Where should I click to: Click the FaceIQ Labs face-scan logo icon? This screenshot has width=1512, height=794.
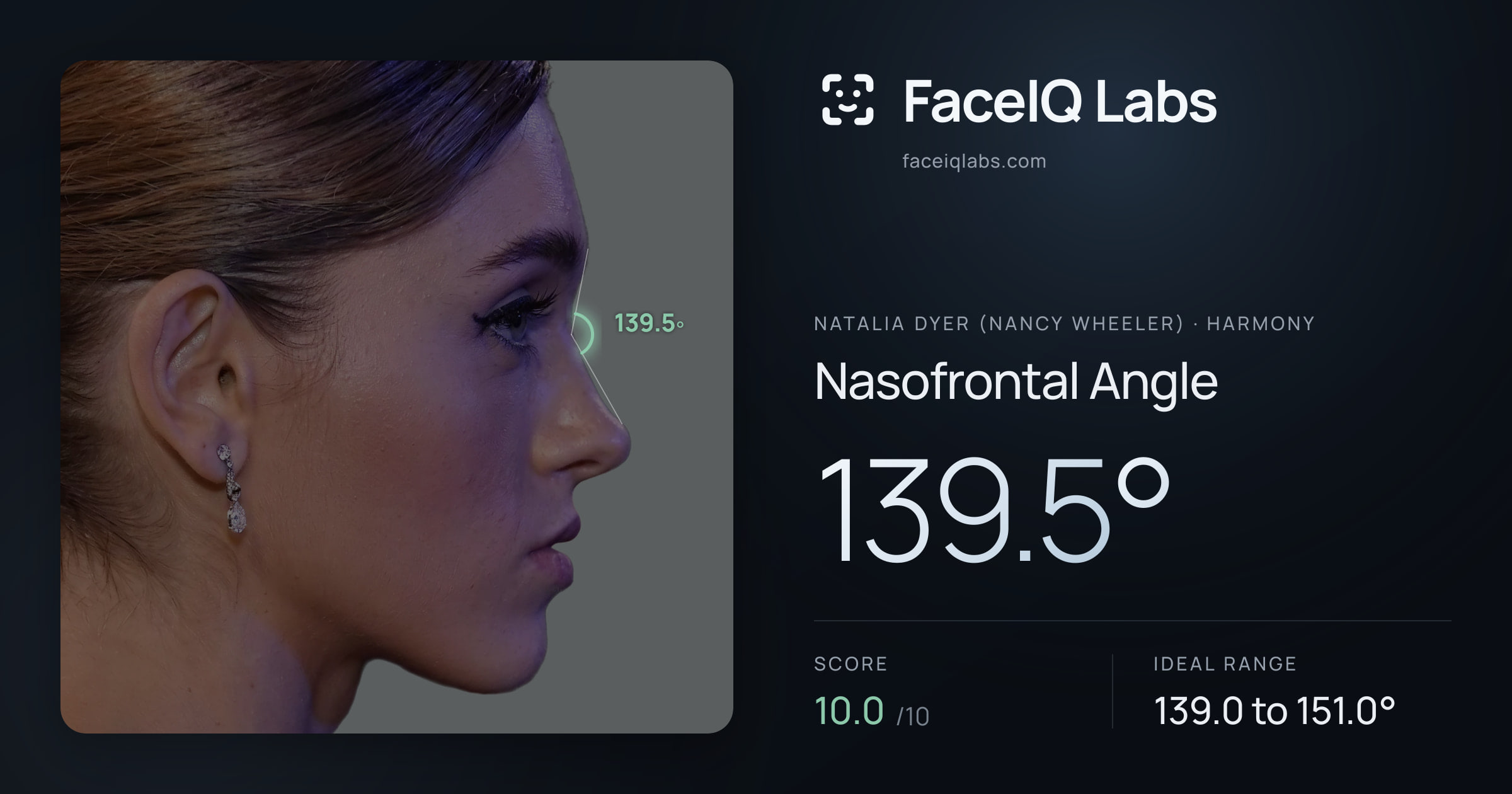[x=847, y=100]
